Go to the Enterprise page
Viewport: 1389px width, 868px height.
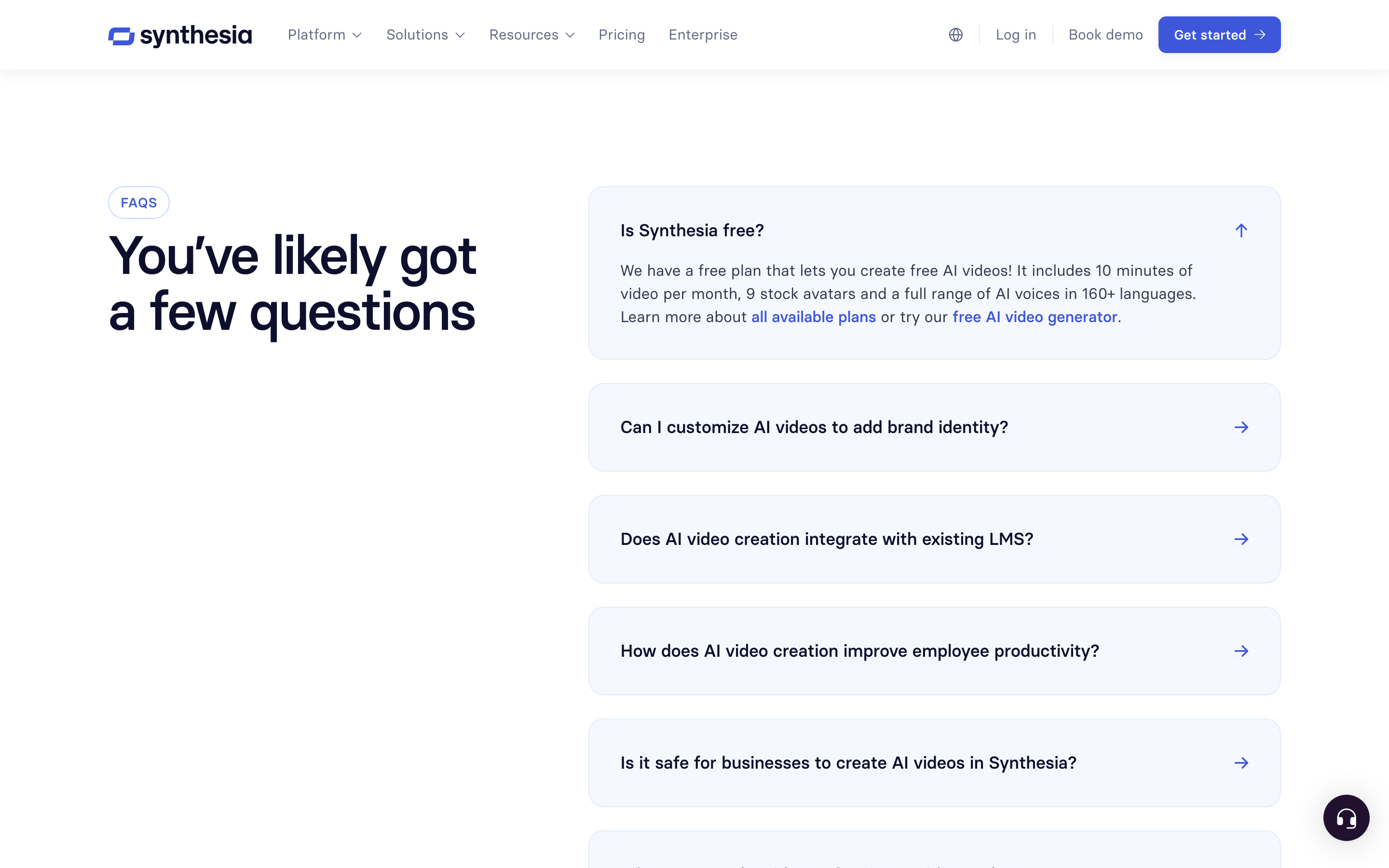(703, 35)
